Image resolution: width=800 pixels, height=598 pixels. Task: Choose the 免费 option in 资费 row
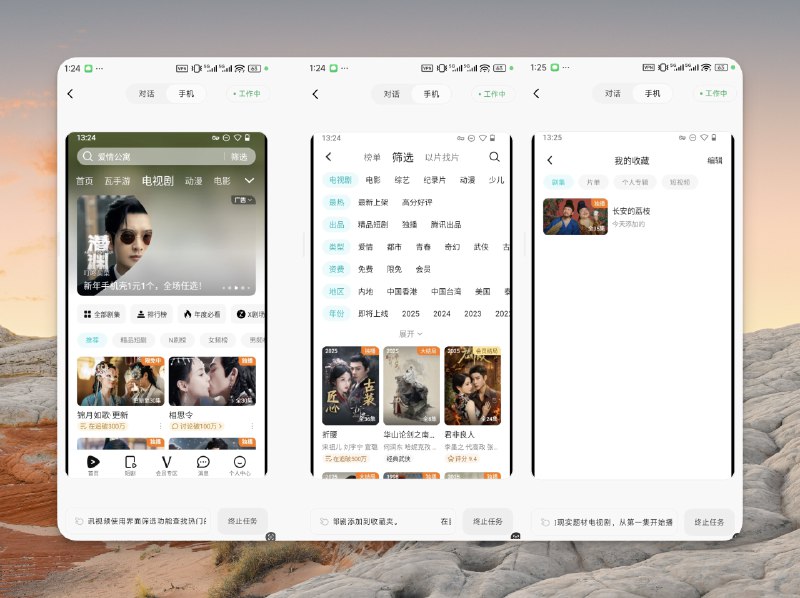pyautogui.click(x=365, y=269)
